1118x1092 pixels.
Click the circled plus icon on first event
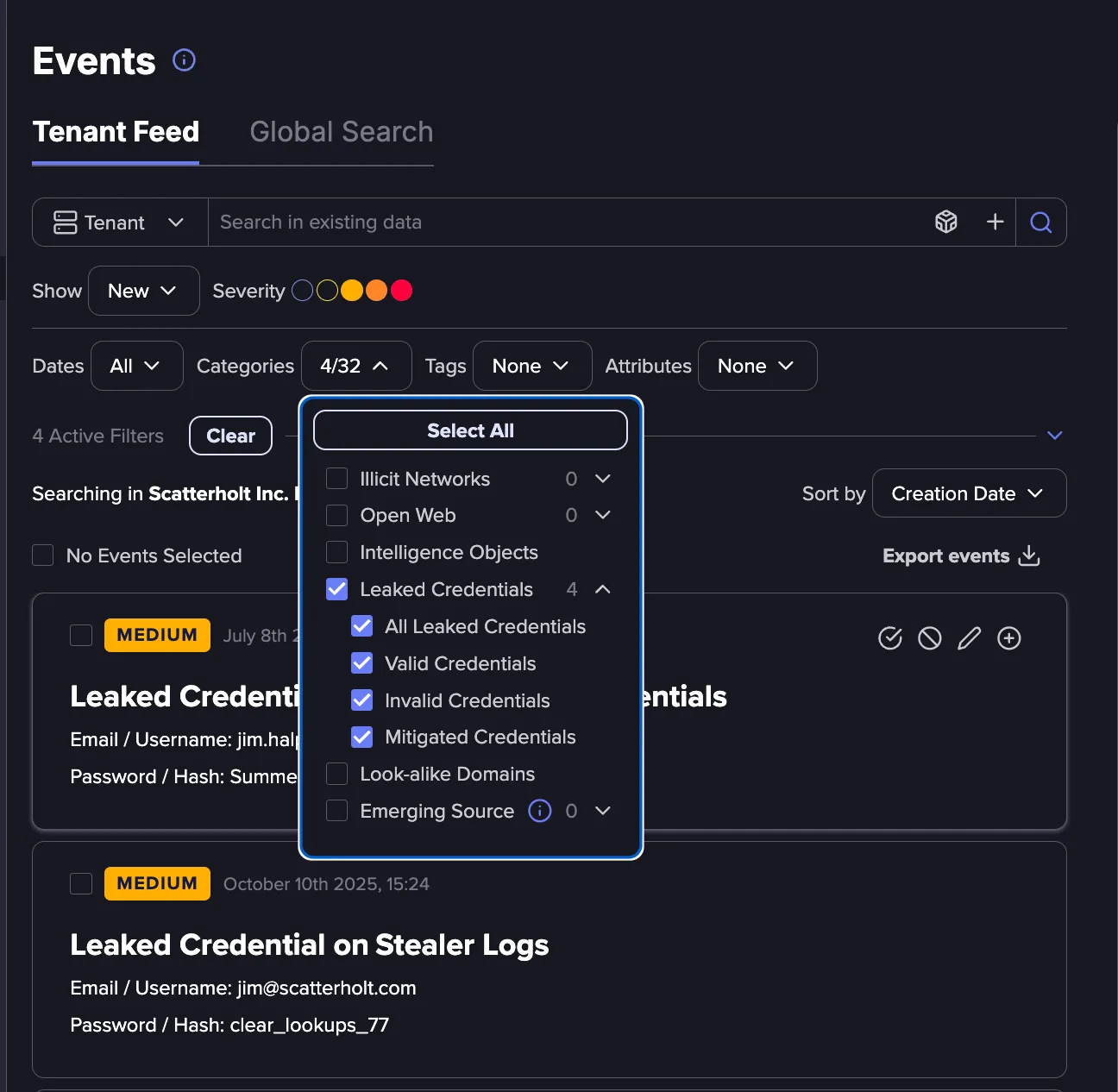1009,638
